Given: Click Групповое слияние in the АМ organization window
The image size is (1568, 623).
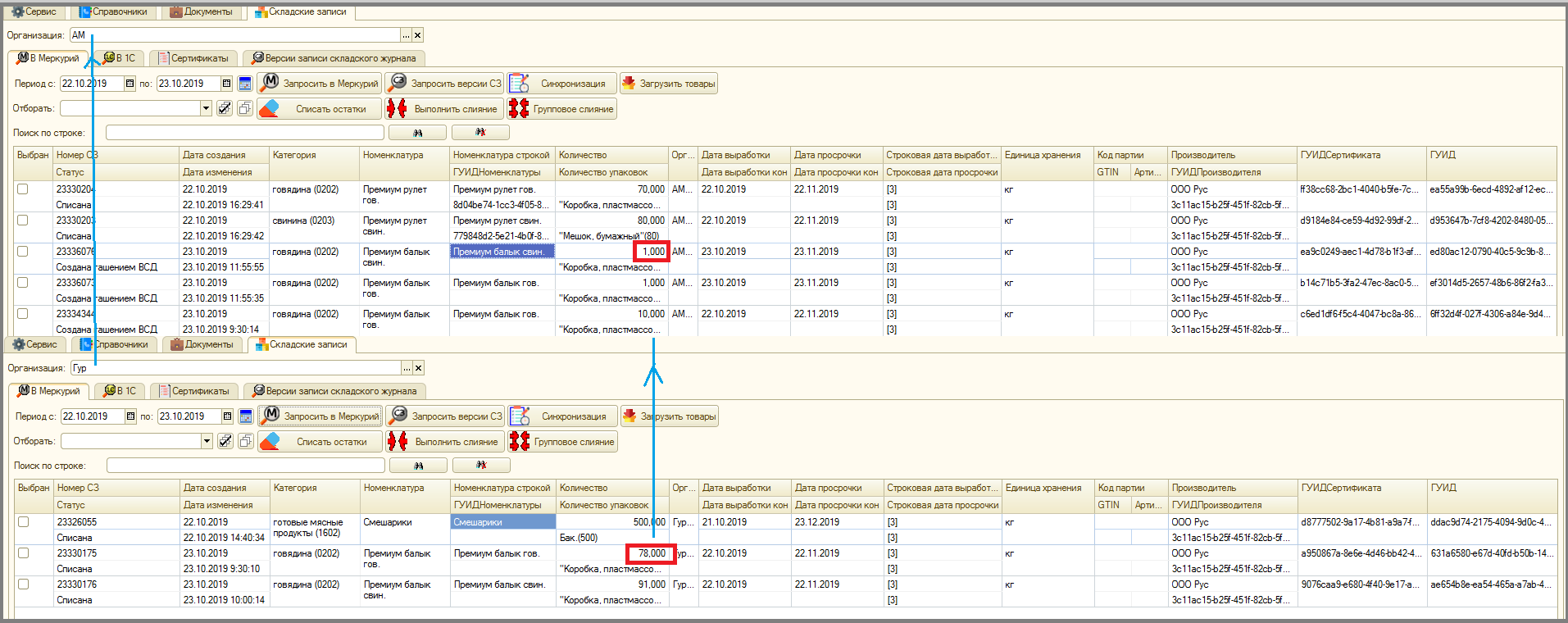Looking at the screenshot, I should pos(561,109).
